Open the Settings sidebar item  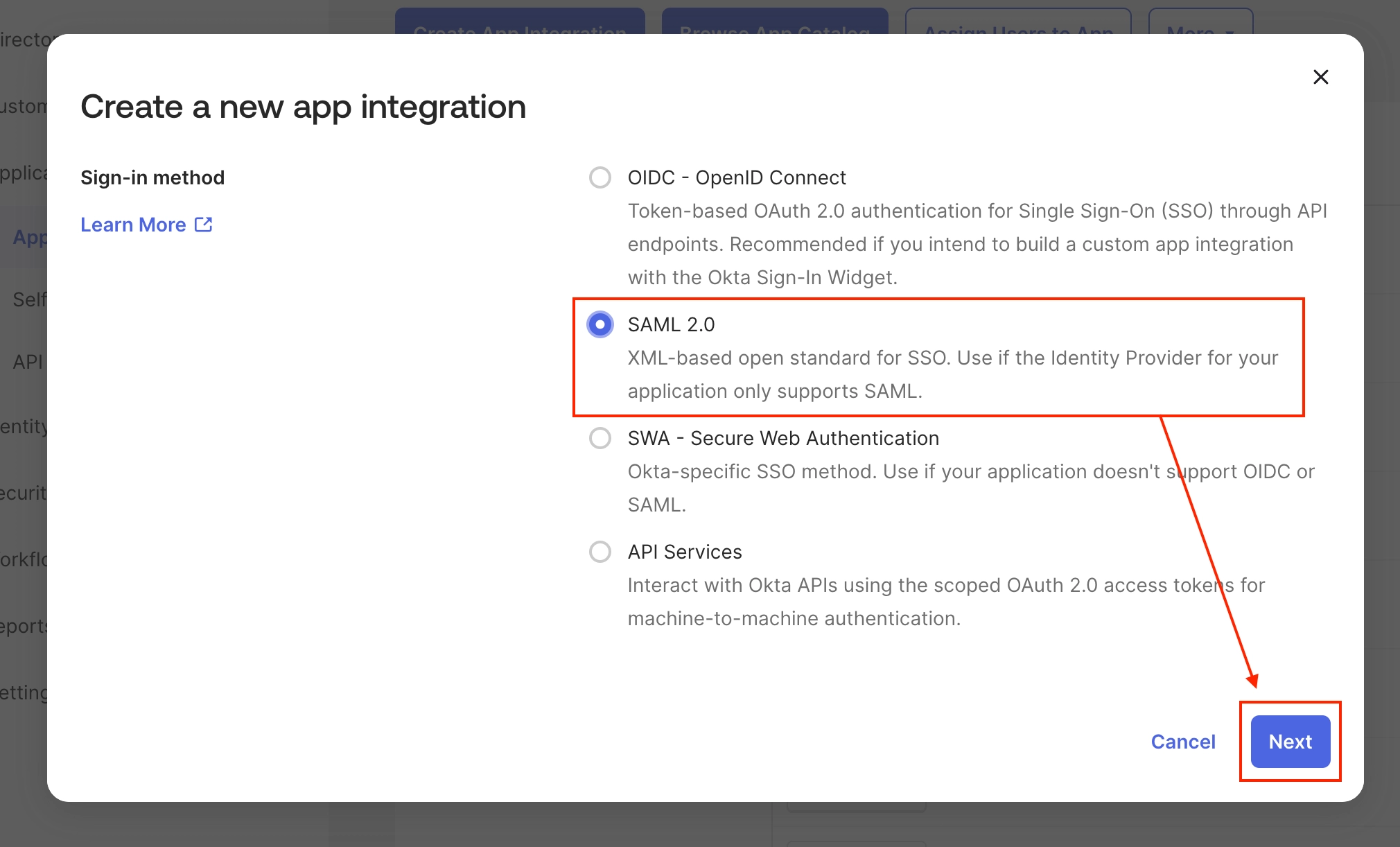[23, 692]
